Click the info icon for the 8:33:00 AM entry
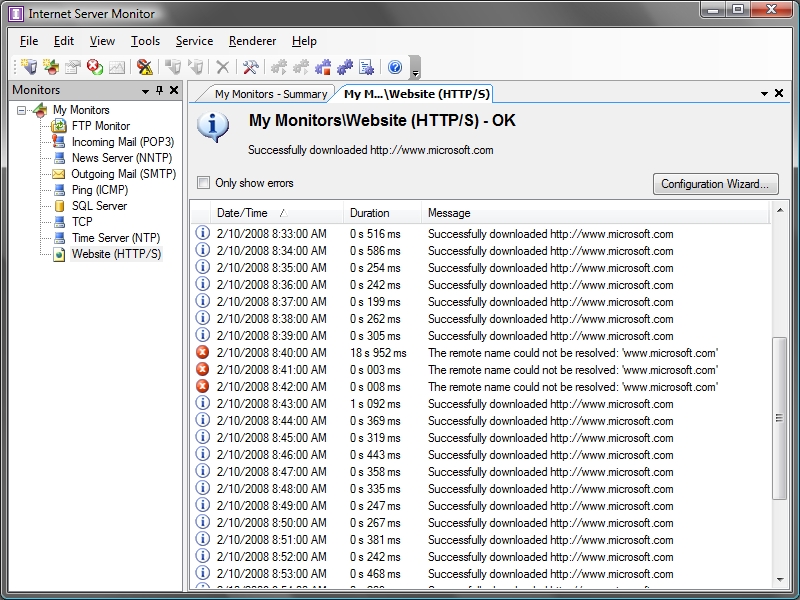The width and height of the screenshot is (800, 600). (x=203, y=233)
